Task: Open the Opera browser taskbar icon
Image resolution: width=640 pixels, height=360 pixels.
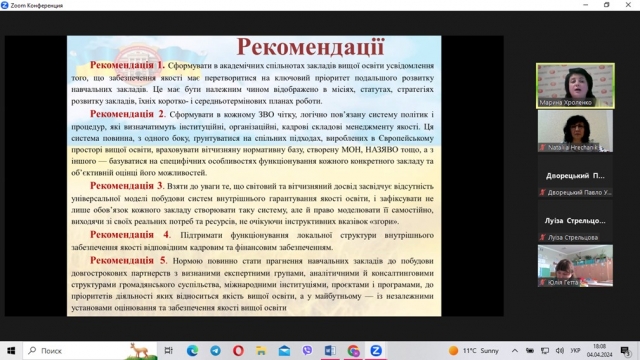Action: (238, 351)
